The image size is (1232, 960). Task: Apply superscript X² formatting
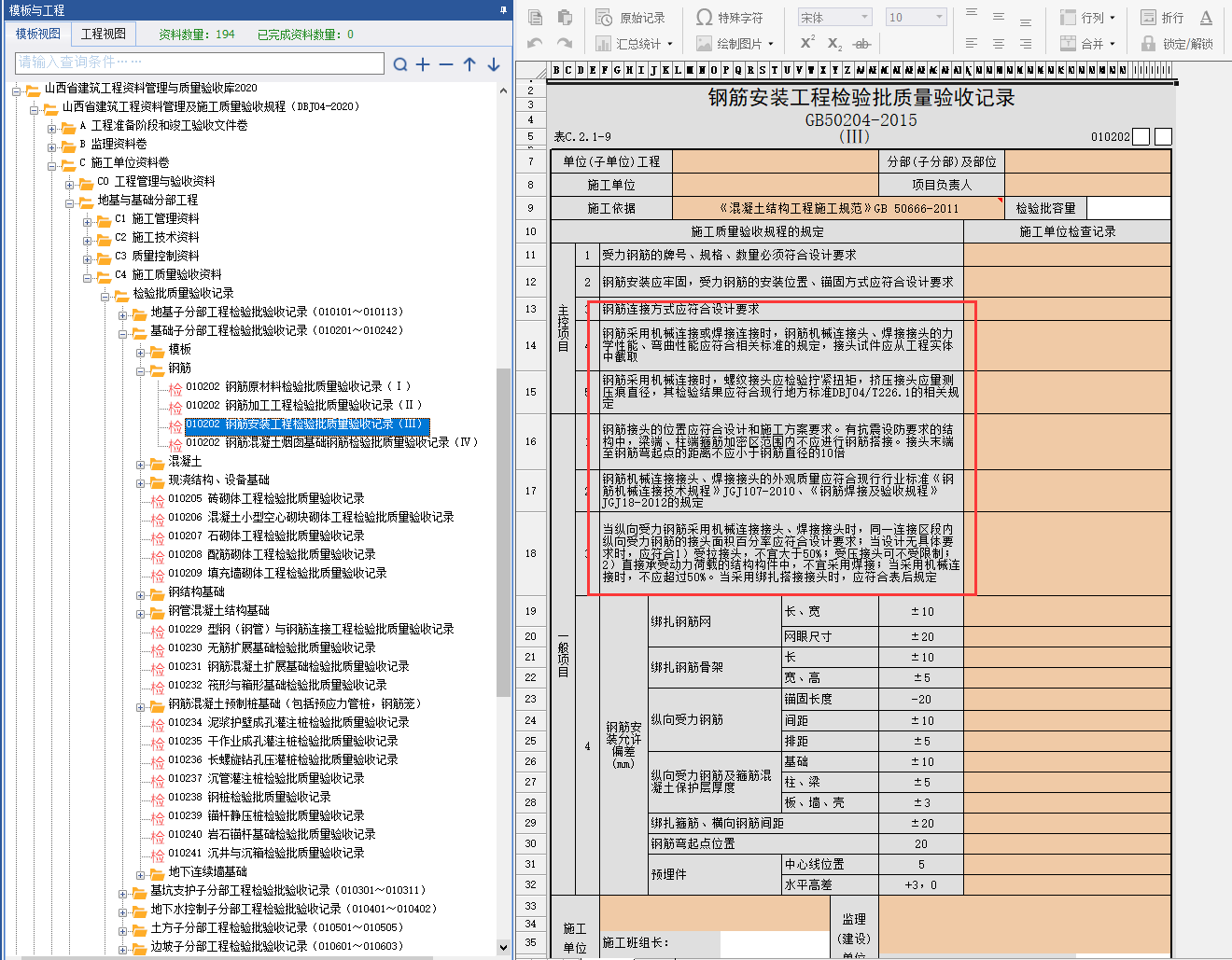click(807, 43)
